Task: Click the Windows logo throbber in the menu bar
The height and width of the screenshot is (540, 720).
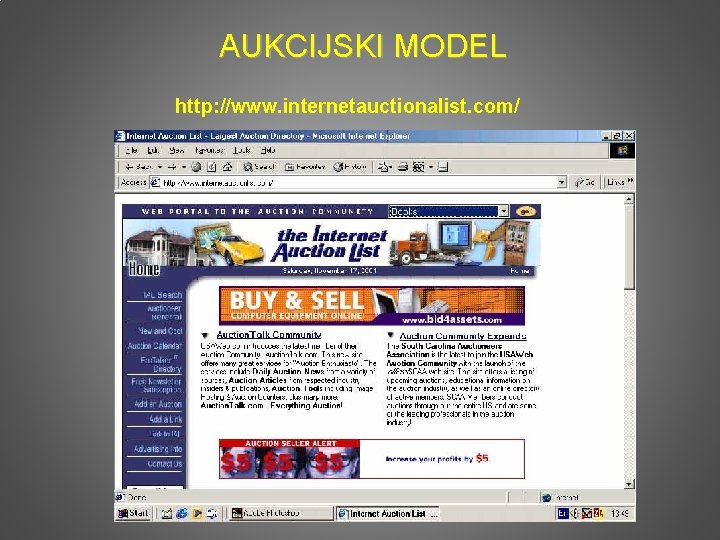Action: click(622, 151)
